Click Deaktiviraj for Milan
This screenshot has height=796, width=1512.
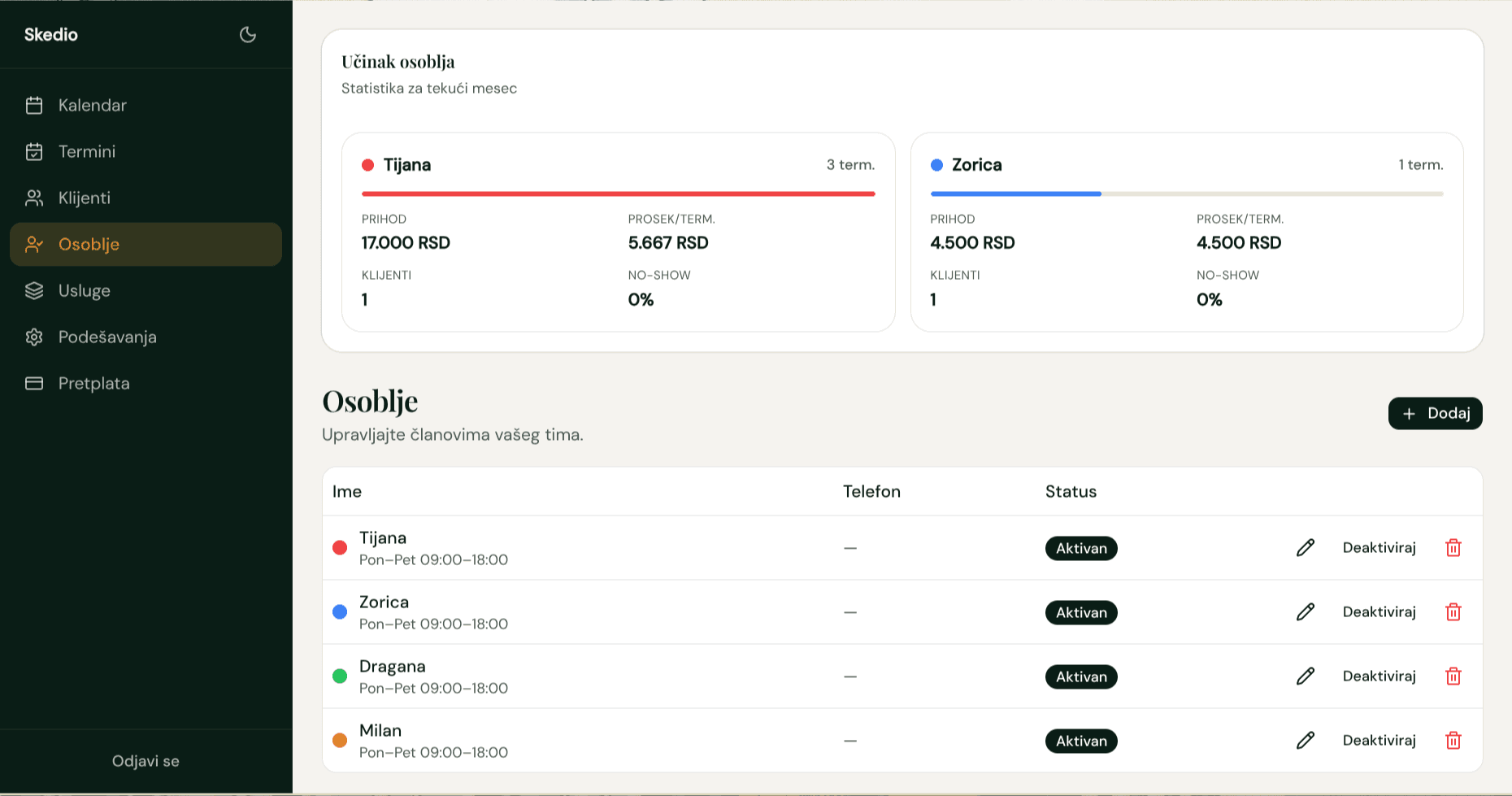[x=1379, y=741]
